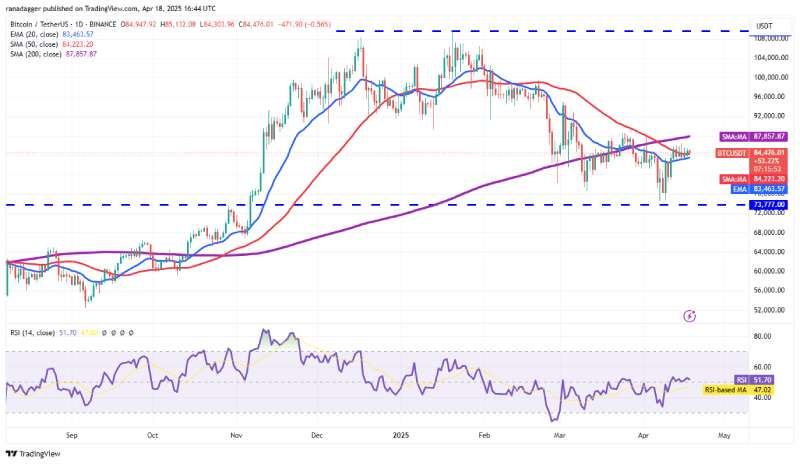Click the 100,000.00 price scale label
This screenshot has height=464, width=800.
pyautogui.click(x=769, y=77)
